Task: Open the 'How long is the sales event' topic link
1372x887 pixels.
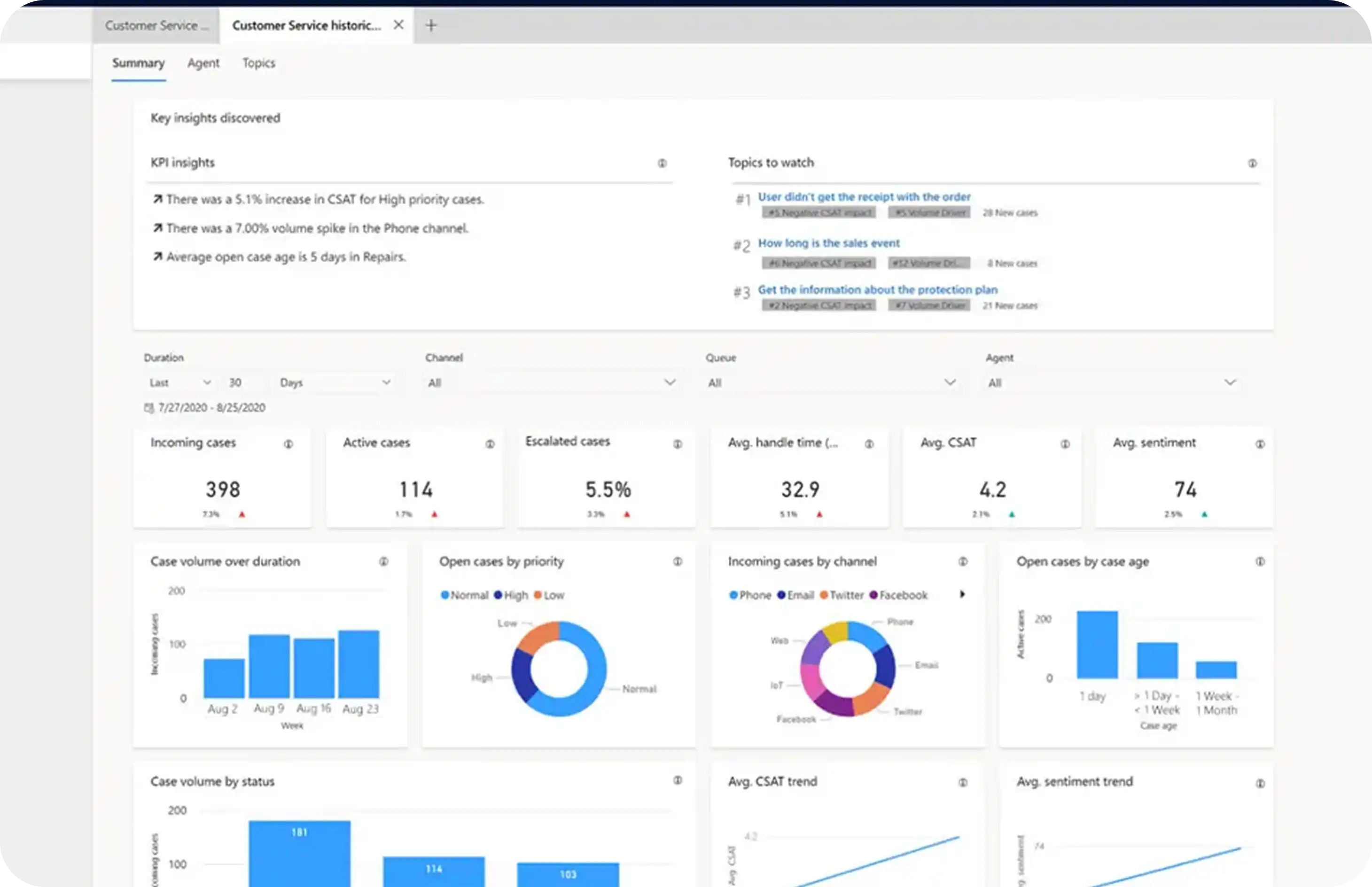Action: (828, 243)
